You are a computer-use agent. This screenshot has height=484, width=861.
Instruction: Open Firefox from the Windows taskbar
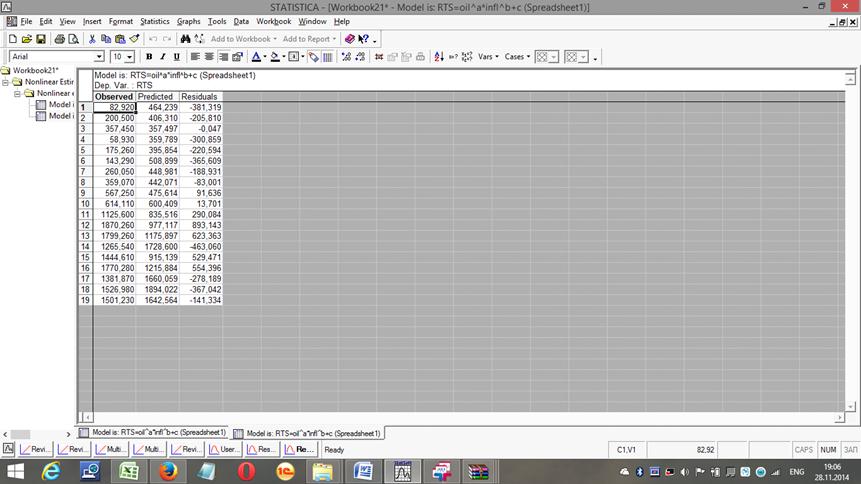[168, 471]
